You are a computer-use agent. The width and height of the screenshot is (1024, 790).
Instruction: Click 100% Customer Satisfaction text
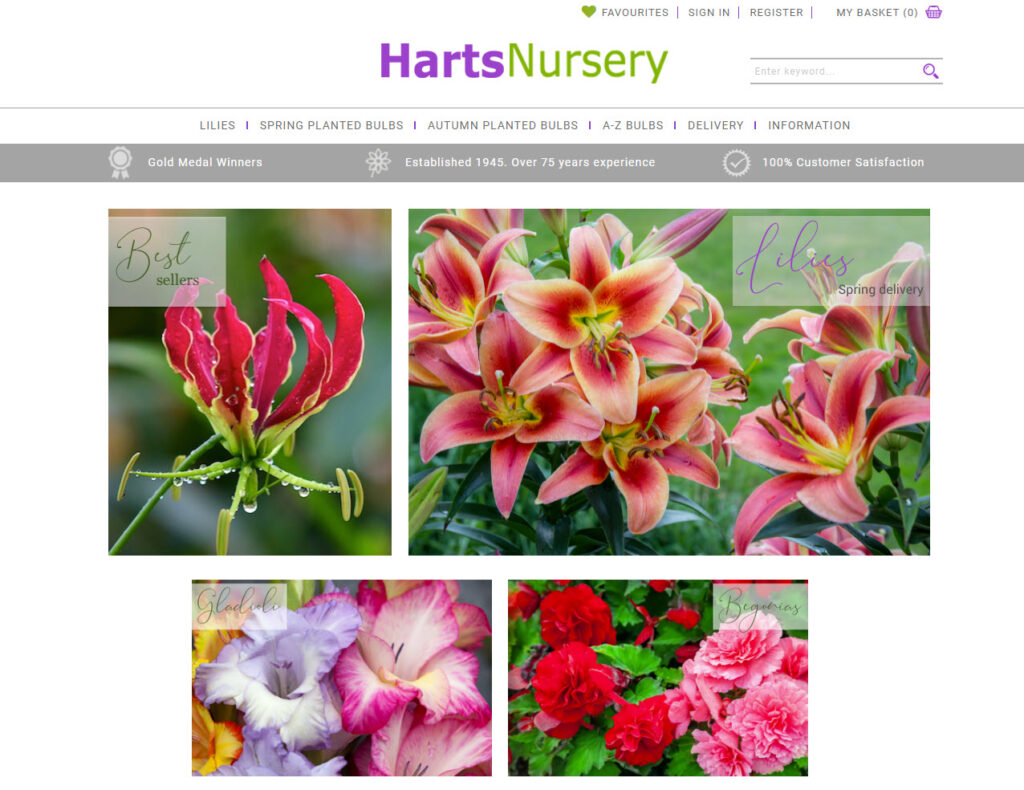pos(843,162)
